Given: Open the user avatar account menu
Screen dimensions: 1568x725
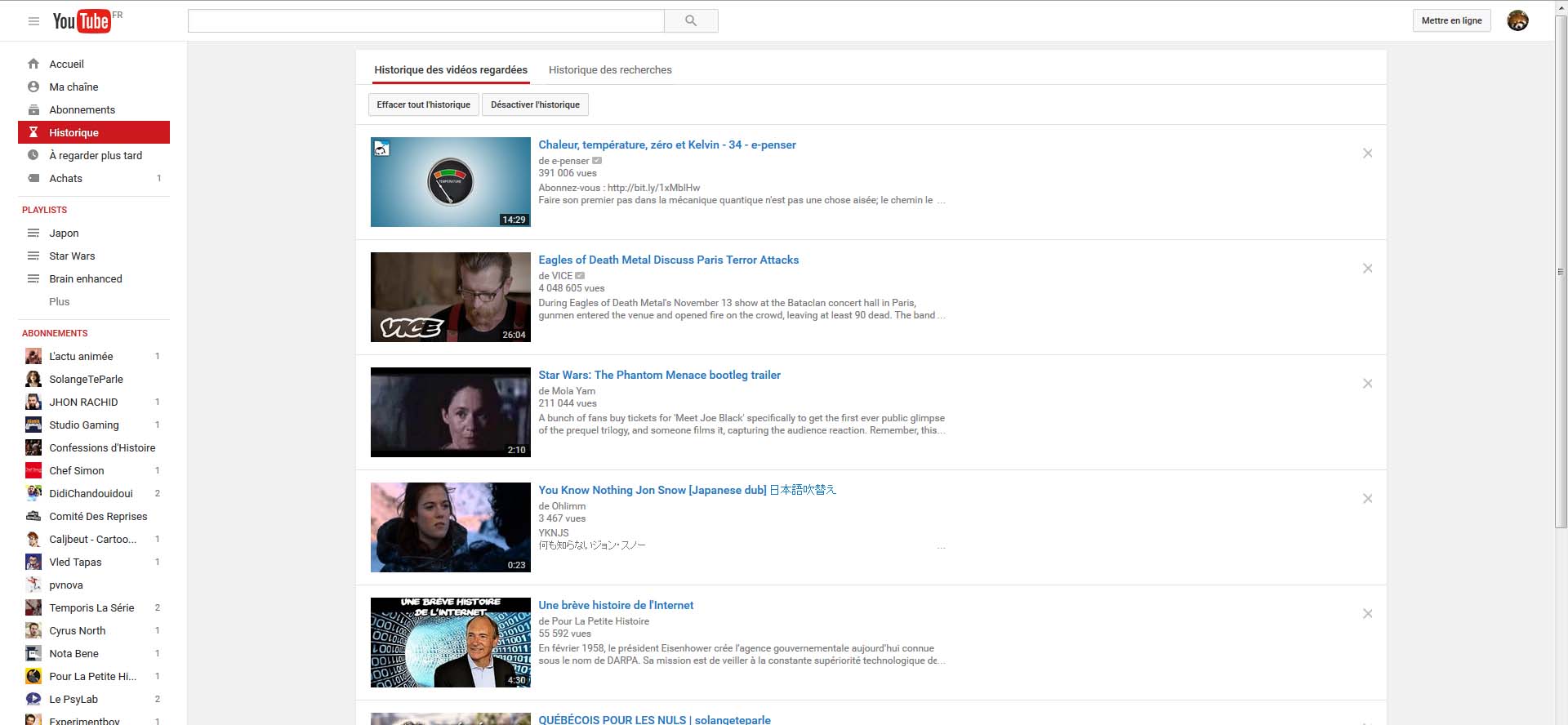Looking at the screenshot, I should click(x=1517, y=21).
